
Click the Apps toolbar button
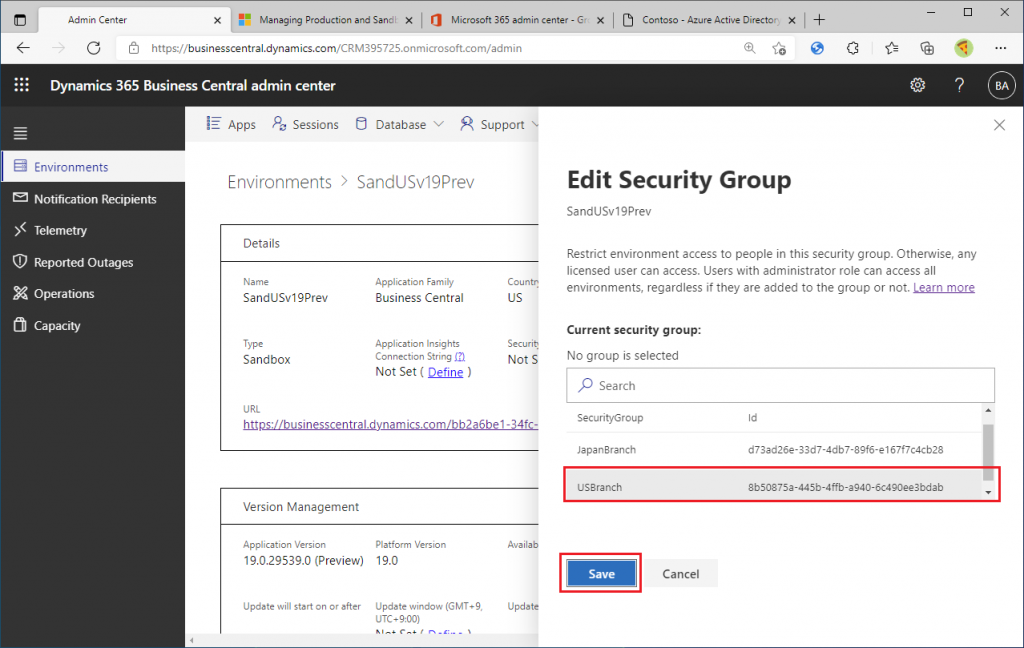[231, 124]
